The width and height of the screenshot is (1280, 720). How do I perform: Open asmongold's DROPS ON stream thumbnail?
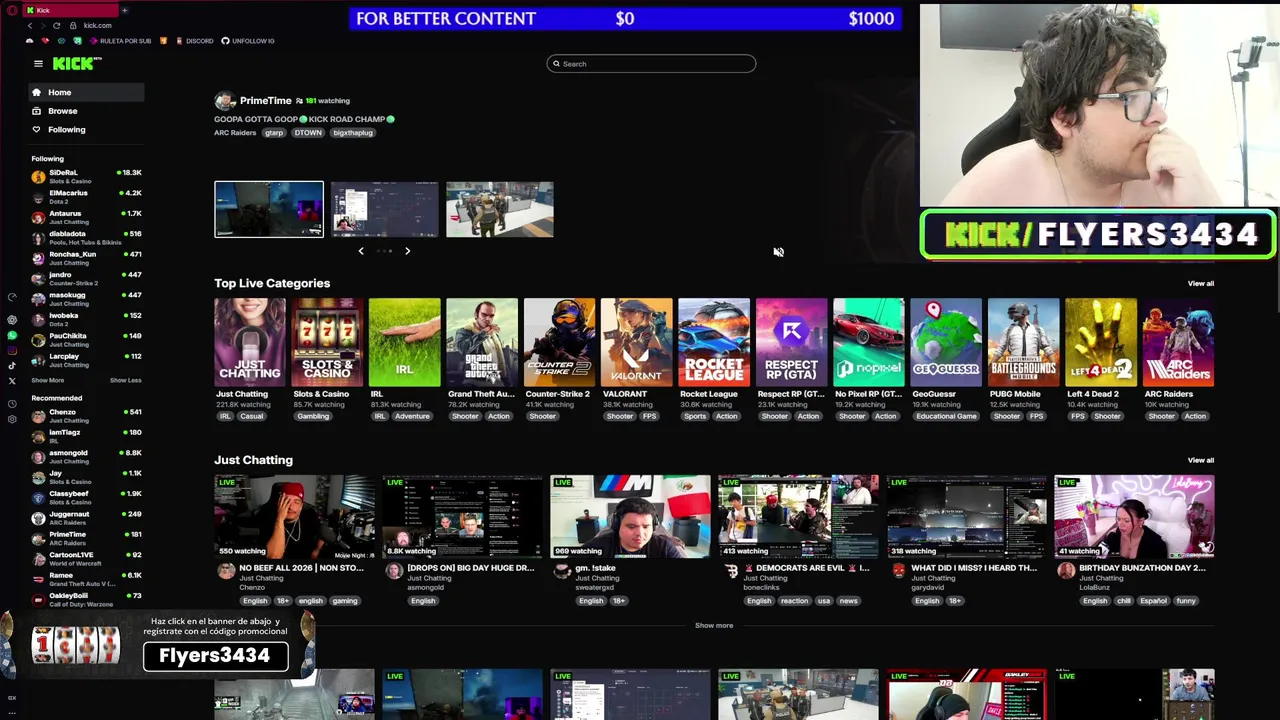coord(462,517)
